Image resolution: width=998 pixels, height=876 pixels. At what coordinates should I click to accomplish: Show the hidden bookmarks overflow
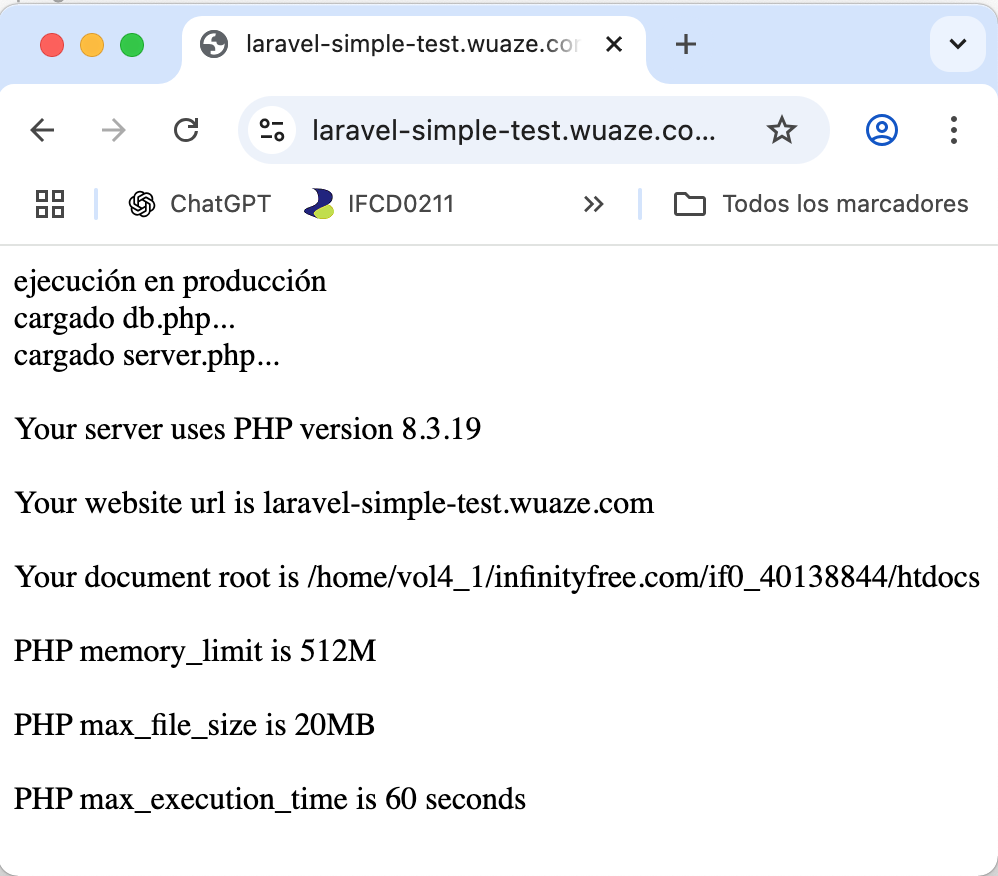coord(594,204)
